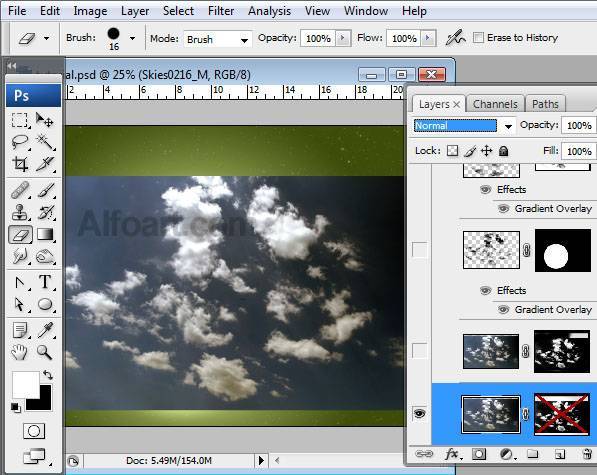Toggle Quick Mask mode
The image size is (597, 475).
(x=34, y=431)
